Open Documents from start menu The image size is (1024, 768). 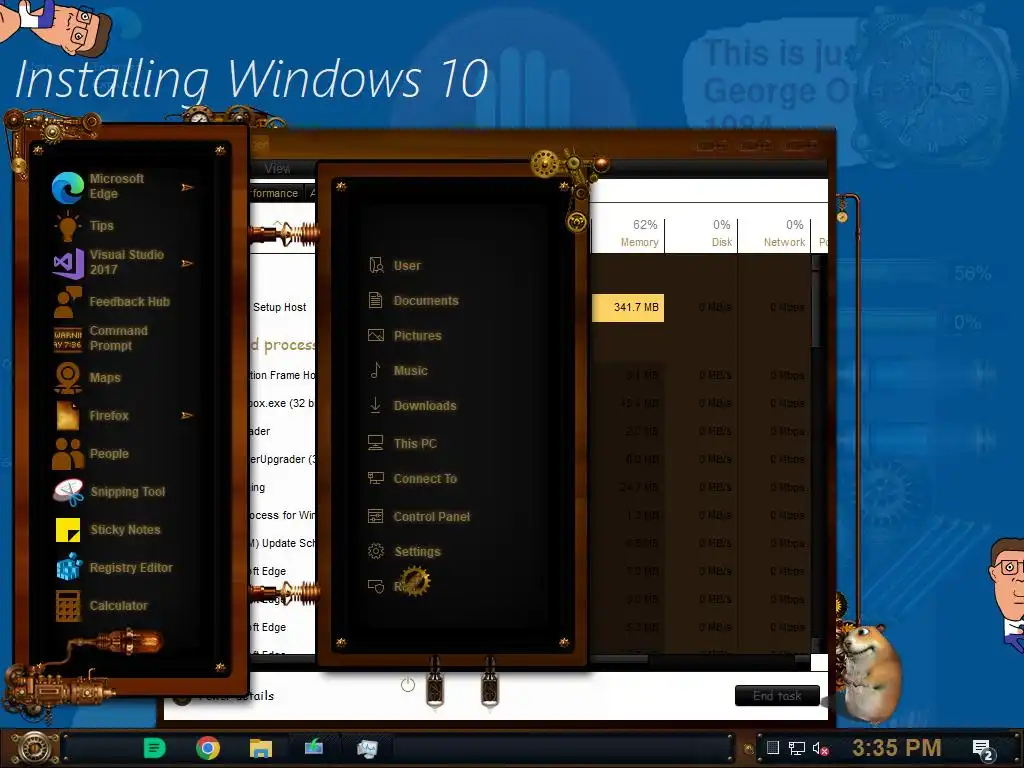(413, 300)
